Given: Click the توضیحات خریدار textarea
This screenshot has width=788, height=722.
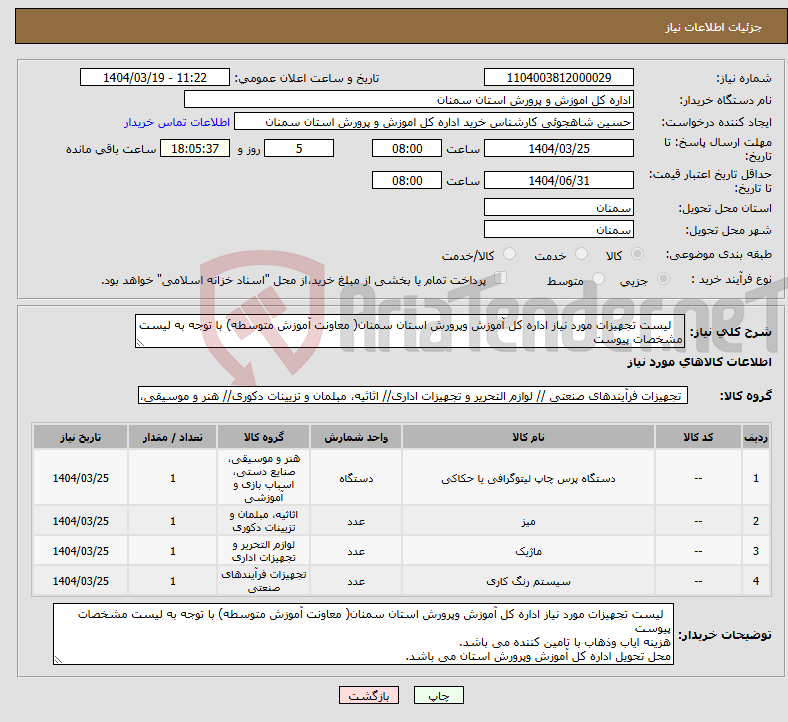Looking at the screenshot, I should (x=363, y=634).
